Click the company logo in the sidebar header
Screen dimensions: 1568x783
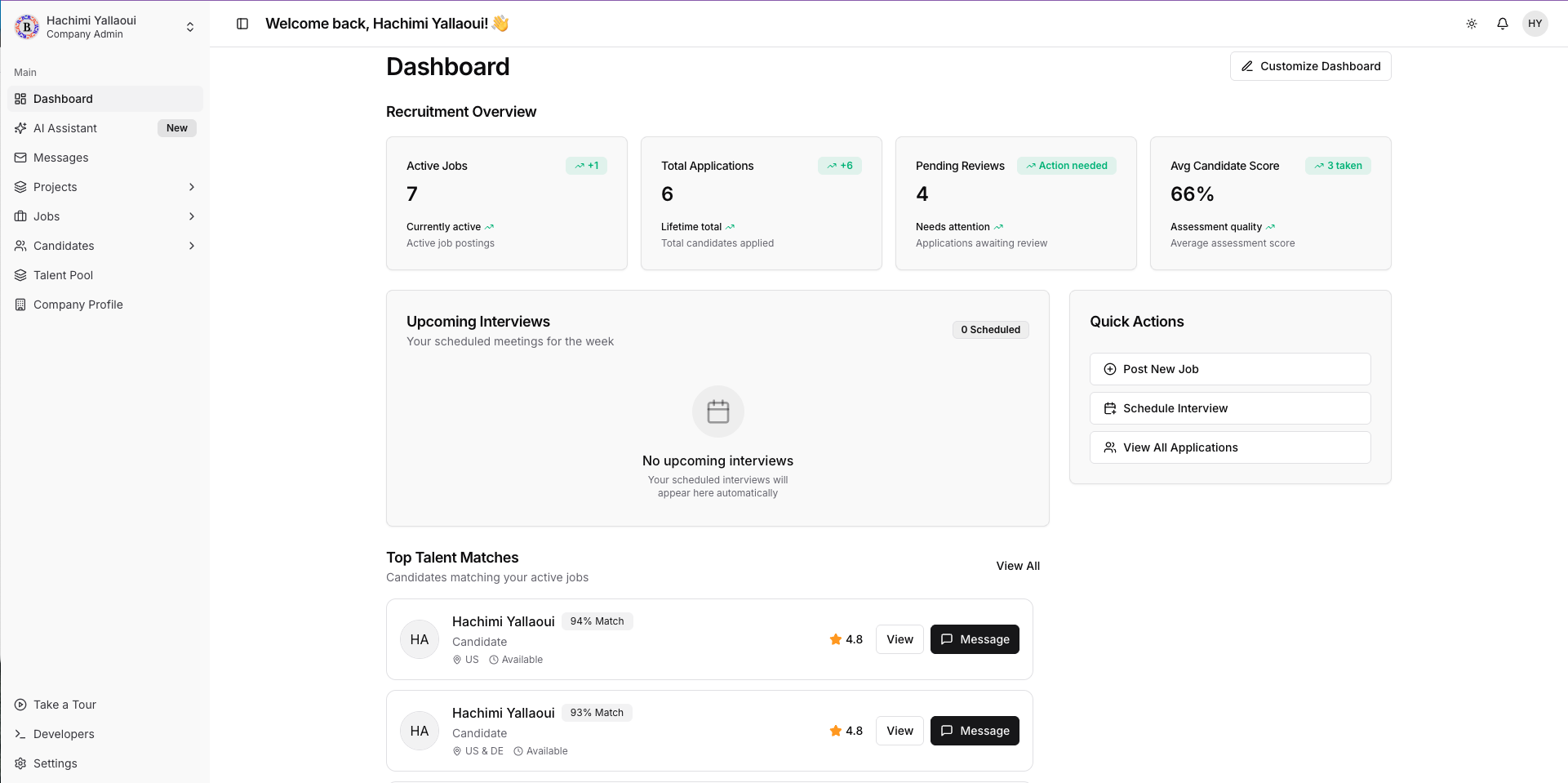pos(27,27)
